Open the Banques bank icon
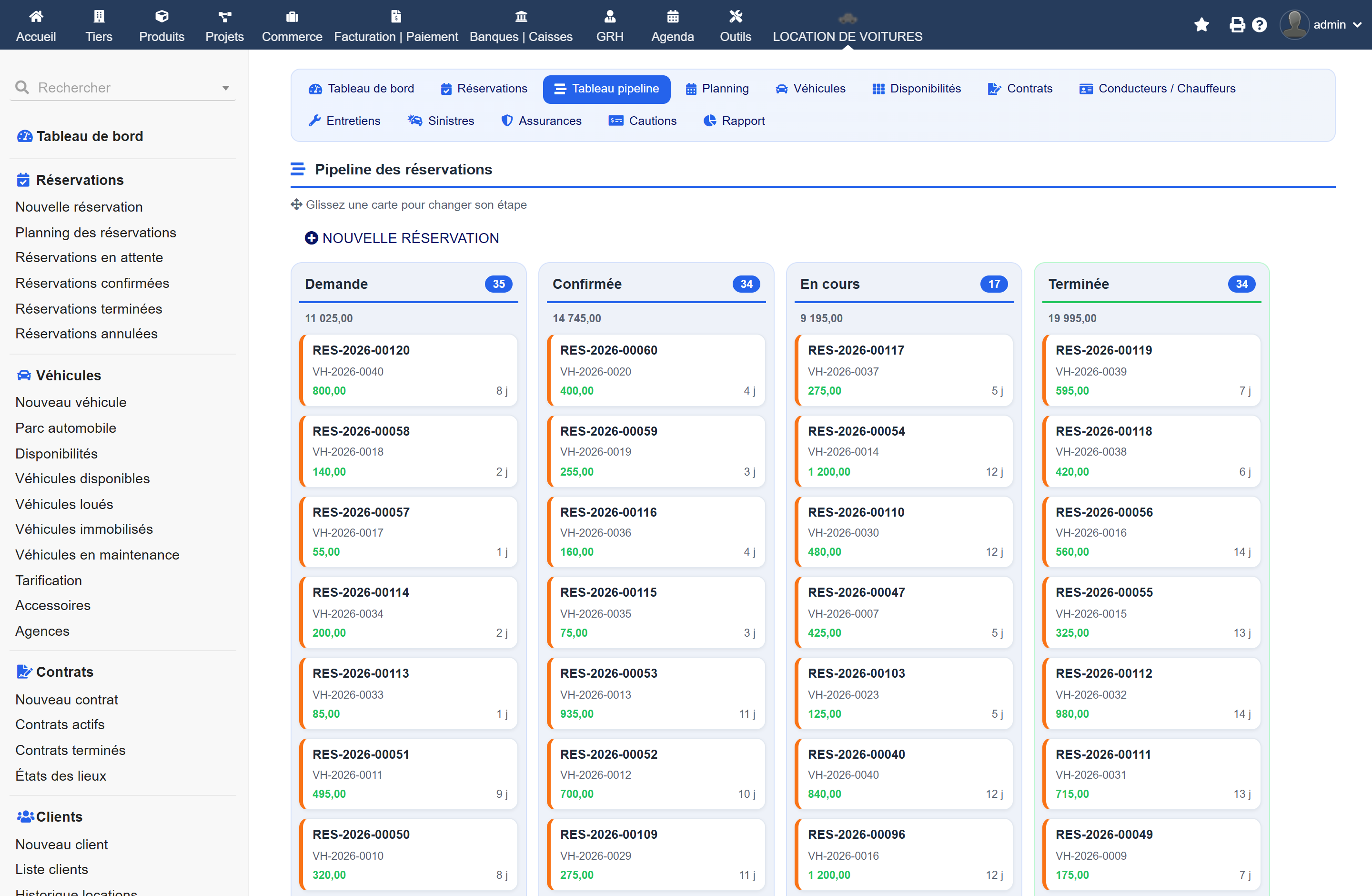 (521, 16)
